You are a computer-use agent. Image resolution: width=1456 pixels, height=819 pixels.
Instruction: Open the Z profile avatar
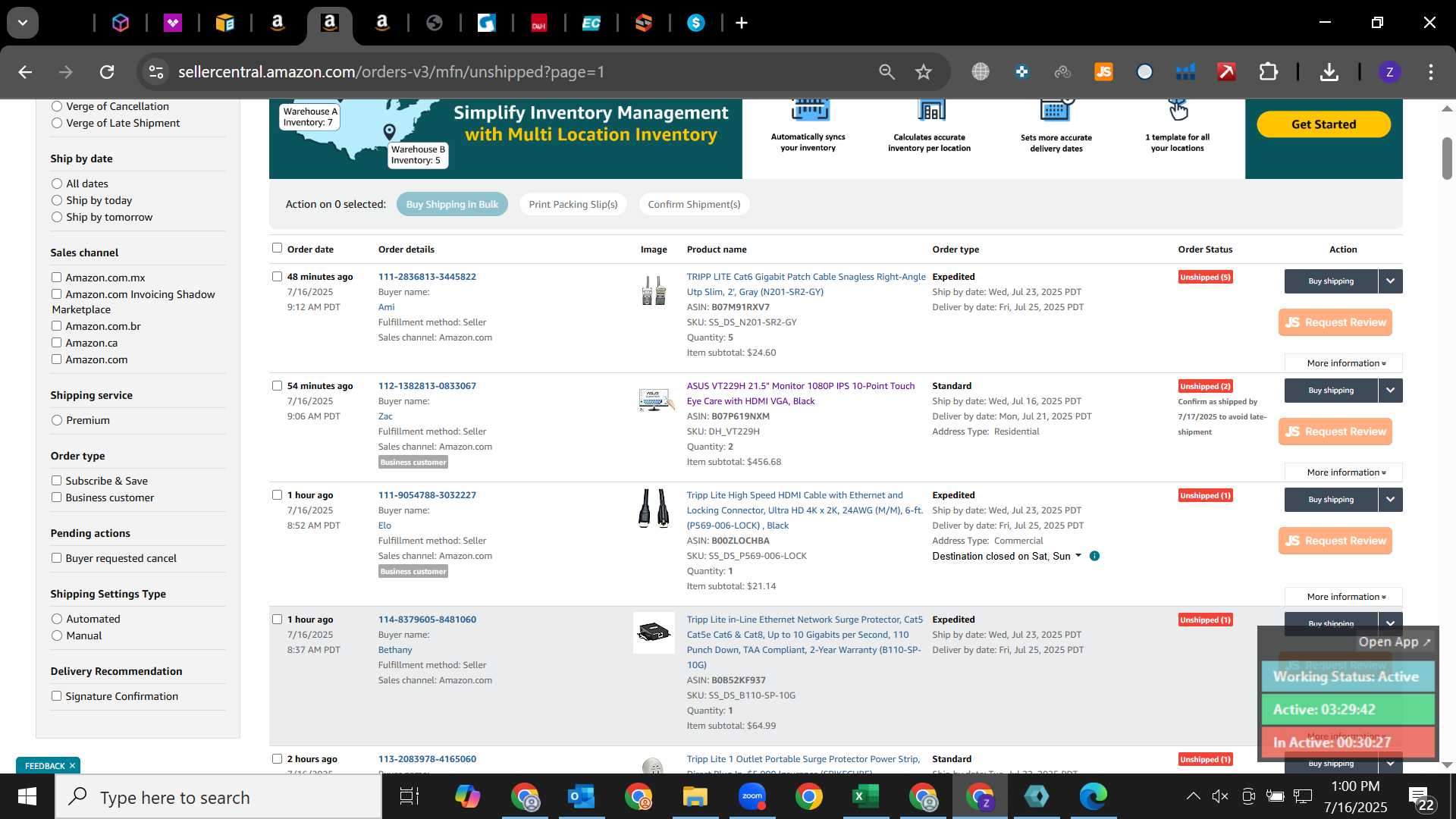coord(1389,72)
